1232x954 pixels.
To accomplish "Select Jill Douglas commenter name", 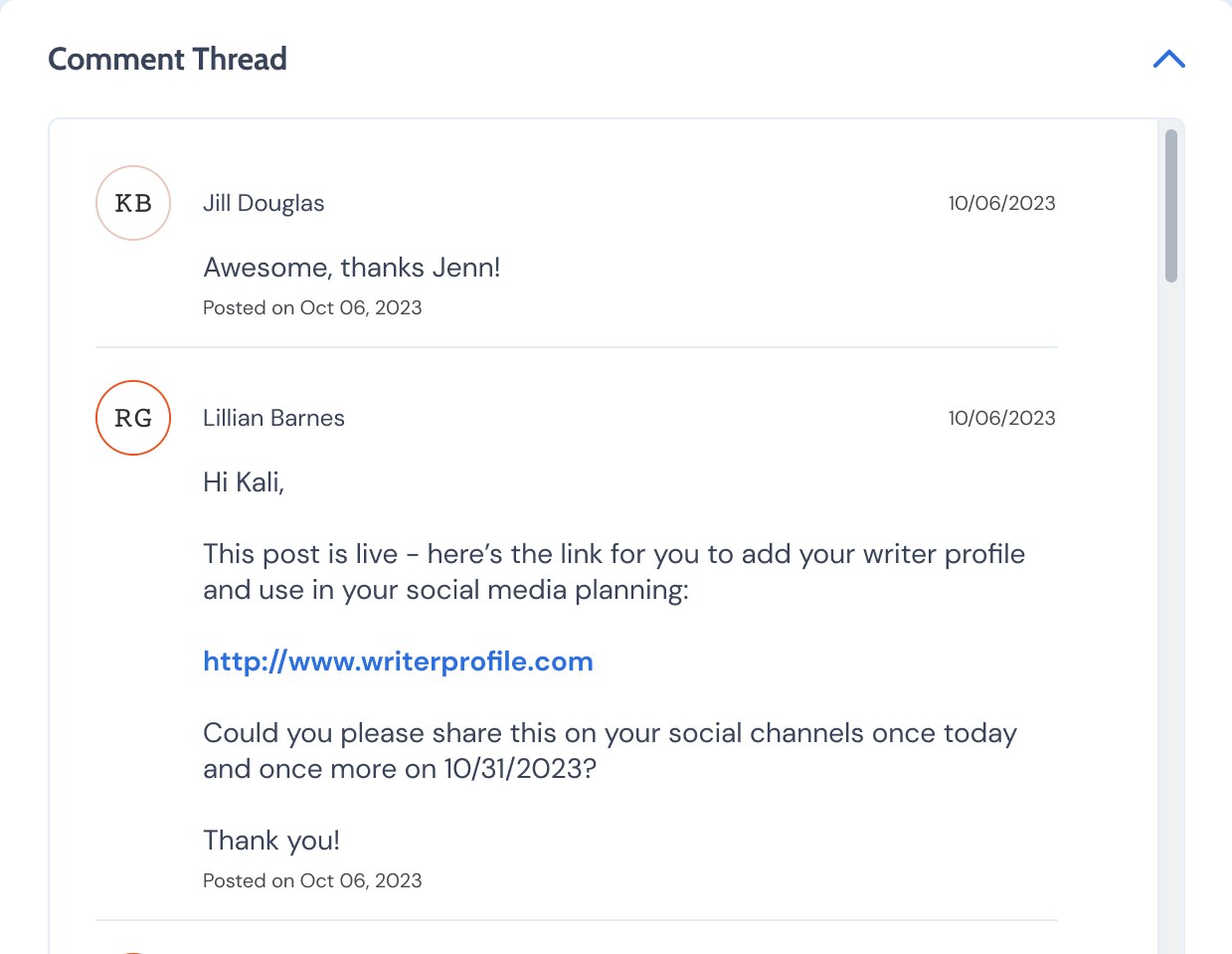I will 264,203.
